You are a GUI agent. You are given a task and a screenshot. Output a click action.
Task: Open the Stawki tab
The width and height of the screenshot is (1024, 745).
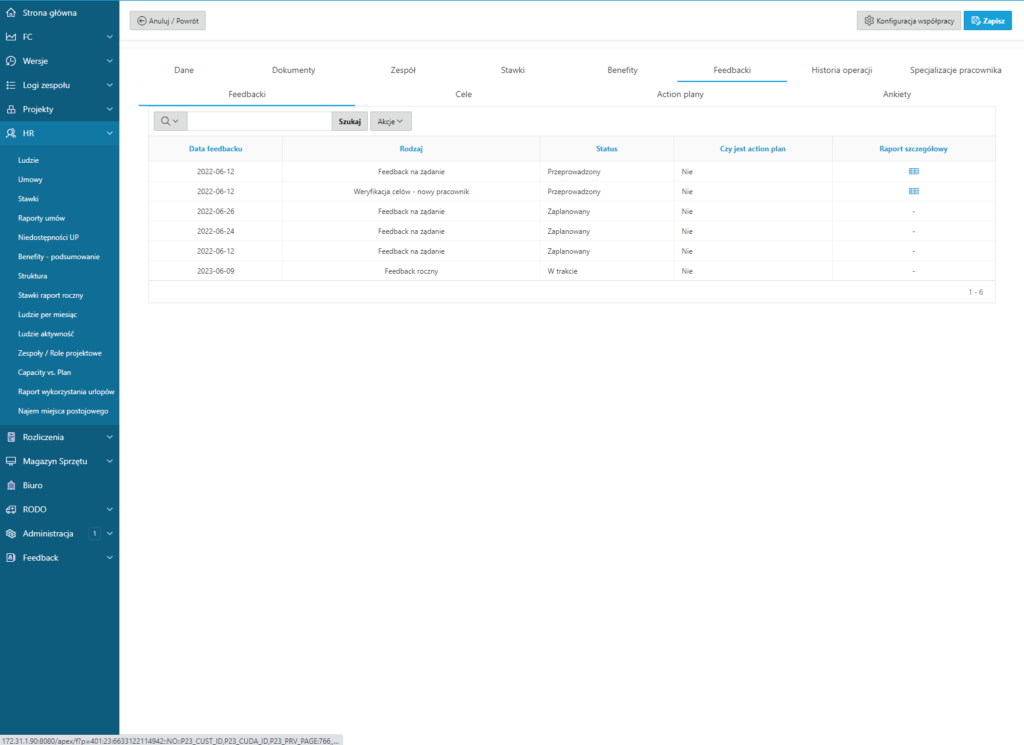513,70
